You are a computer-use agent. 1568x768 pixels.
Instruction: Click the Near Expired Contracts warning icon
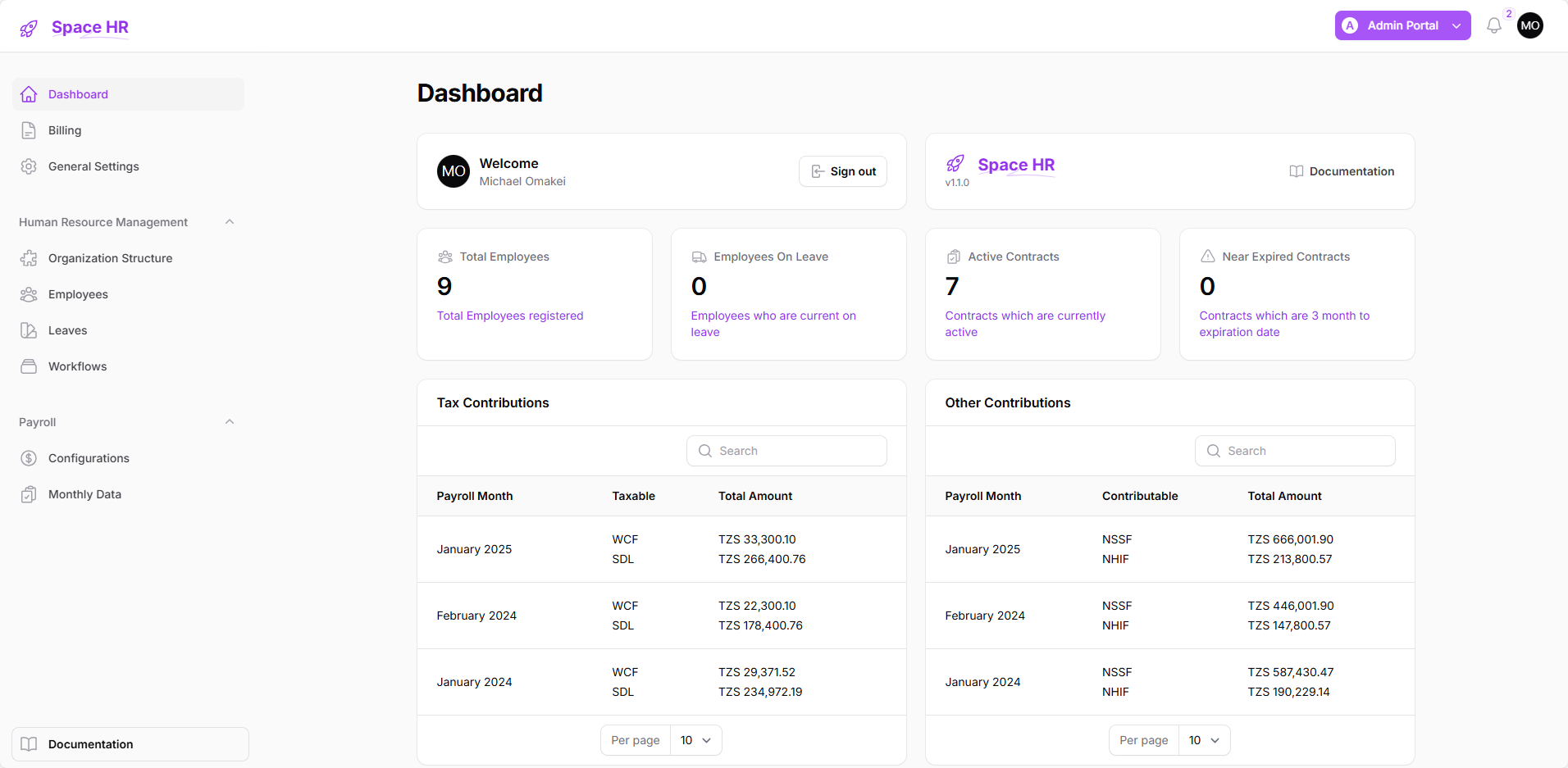tap(1208, 257)
